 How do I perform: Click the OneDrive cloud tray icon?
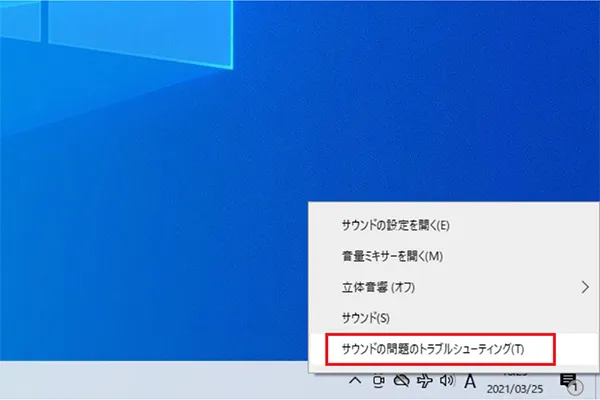402,380
